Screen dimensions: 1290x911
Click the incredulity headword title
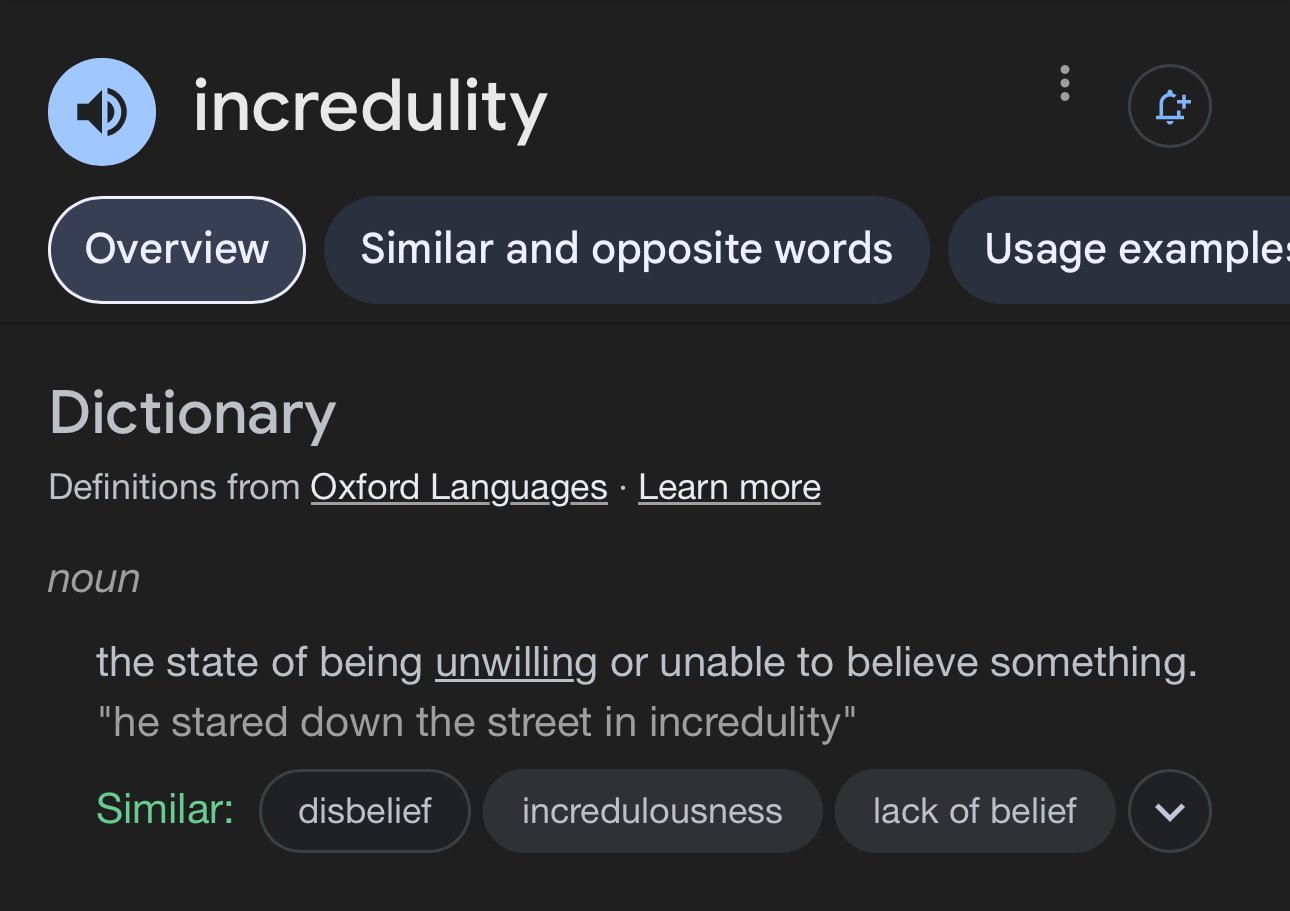pos(370,108)
